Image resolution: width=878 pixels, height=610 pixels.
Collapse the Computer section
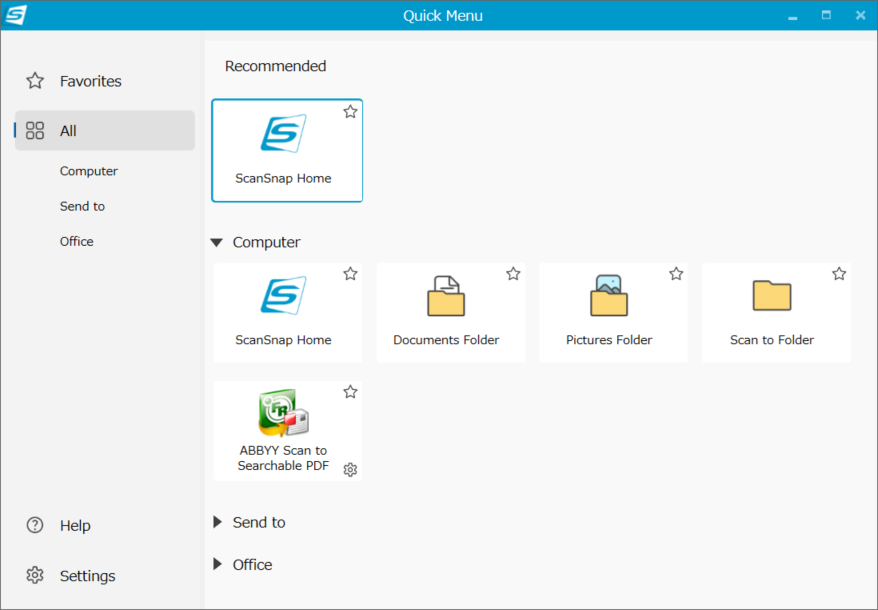(217, 243)
